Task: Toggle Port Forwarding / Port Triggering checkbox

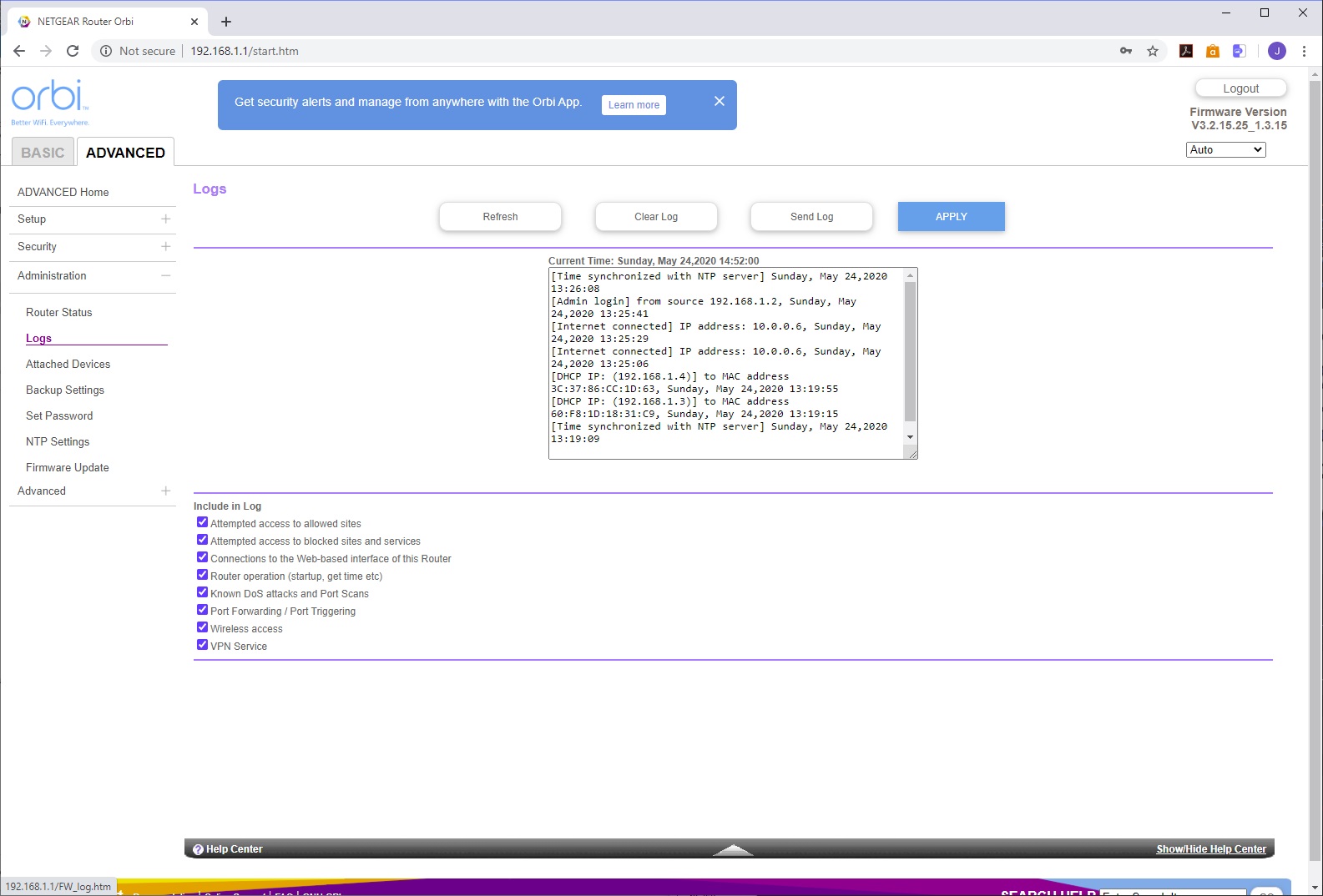Action: [202, 610]
